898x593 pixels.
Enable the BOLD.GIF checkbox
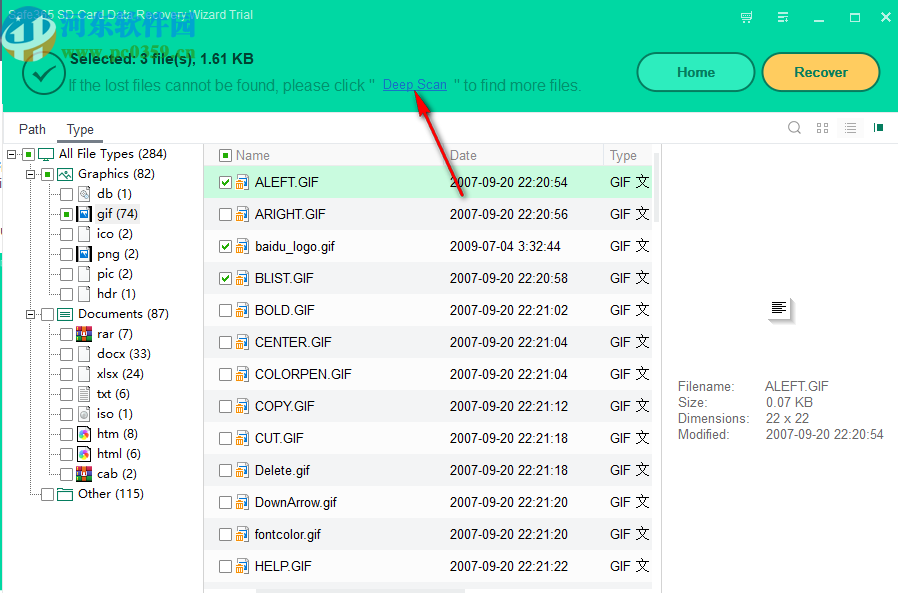(225, 309)
